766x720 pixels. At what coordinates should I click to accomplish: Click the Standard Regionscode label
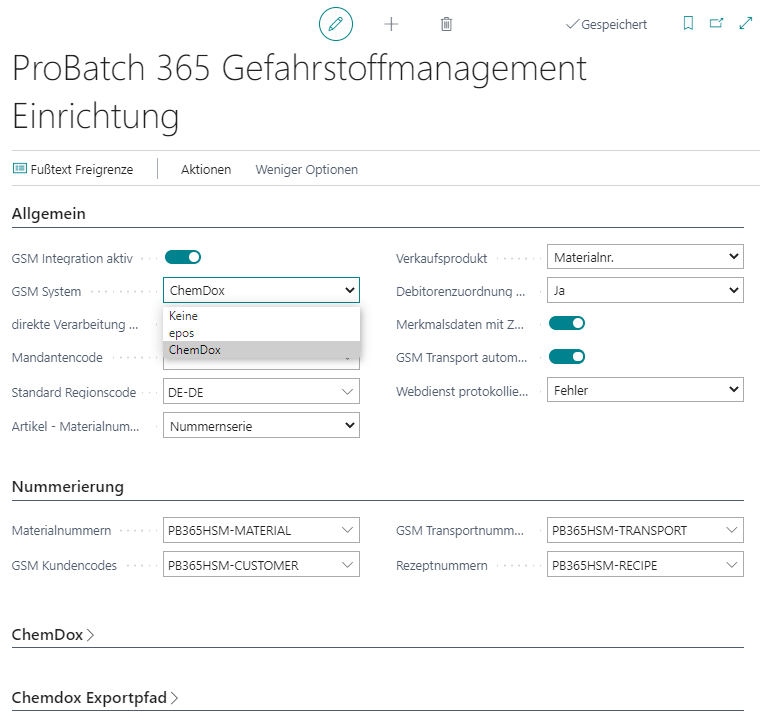74,392
